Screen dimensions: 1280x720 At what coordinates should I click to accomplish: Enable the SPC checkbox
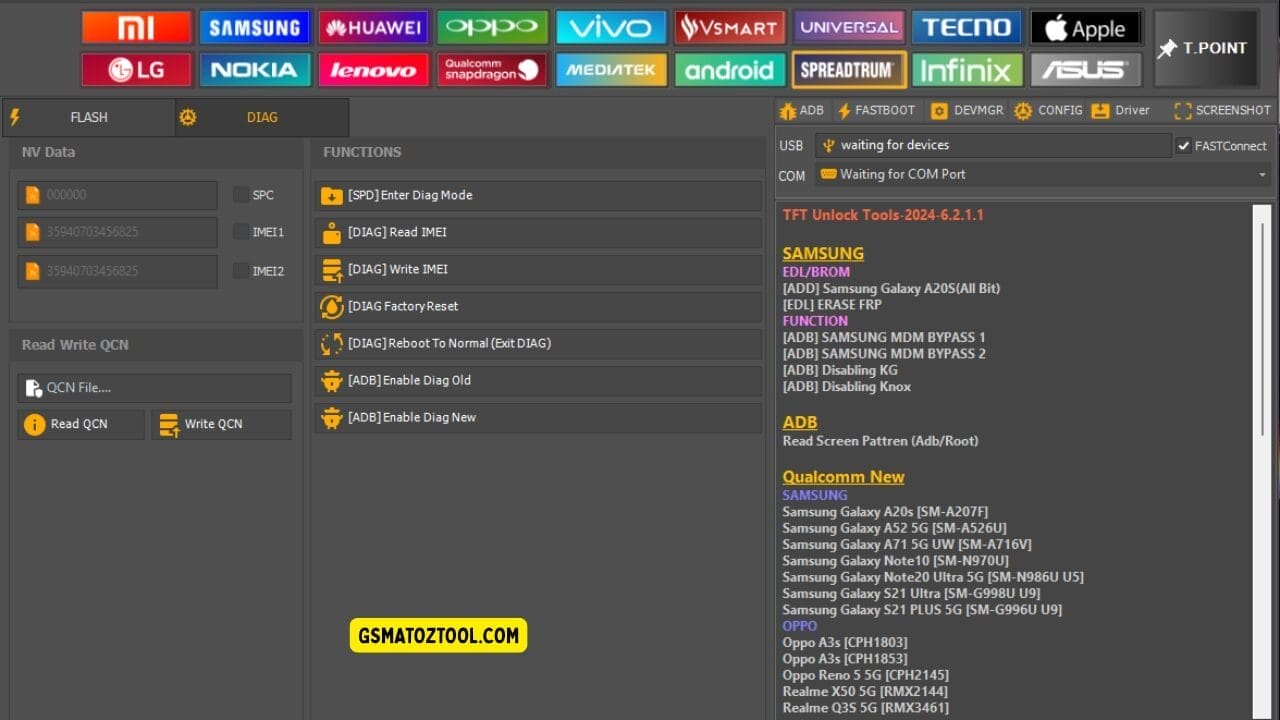point(240,195)
